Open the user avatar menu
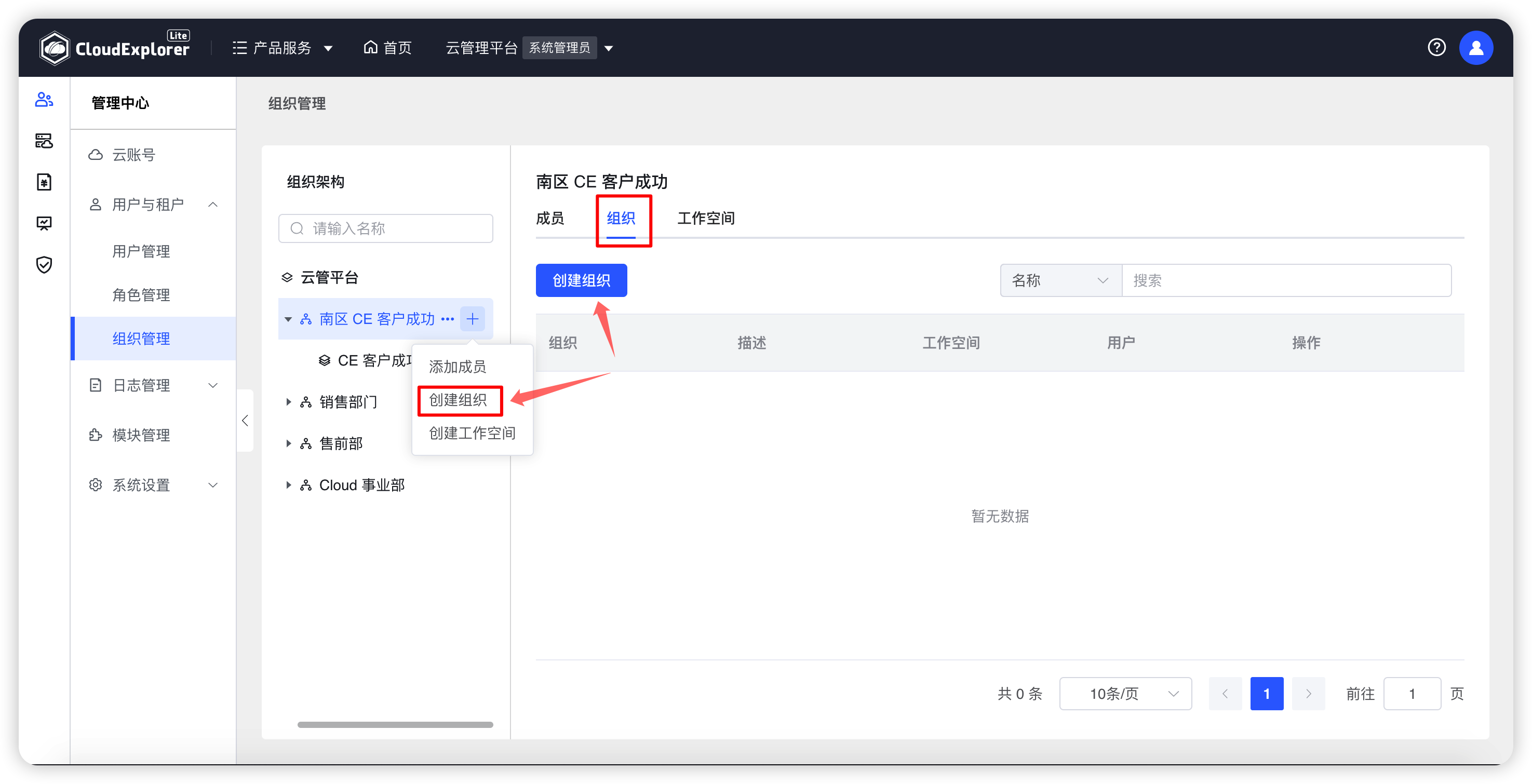Viewport: 1532px width, 784px height. point(1475,48)
